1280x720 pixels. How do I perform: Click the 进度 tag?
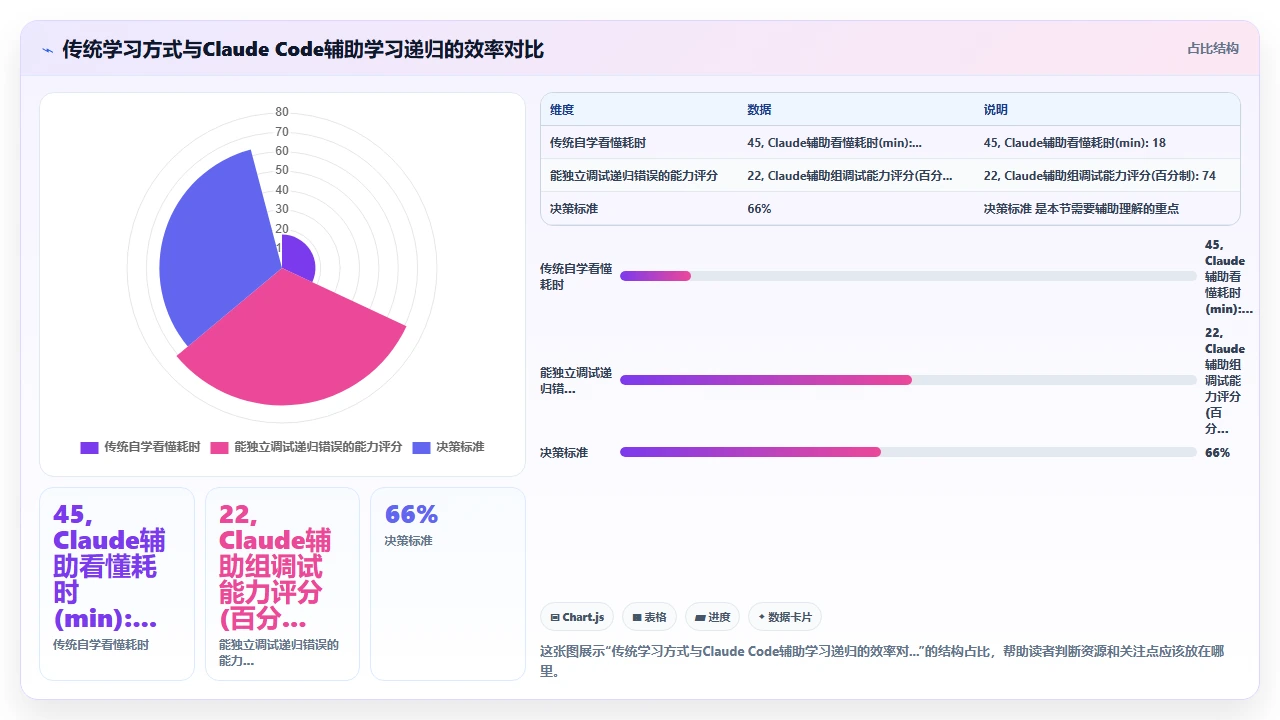point(713,618)
